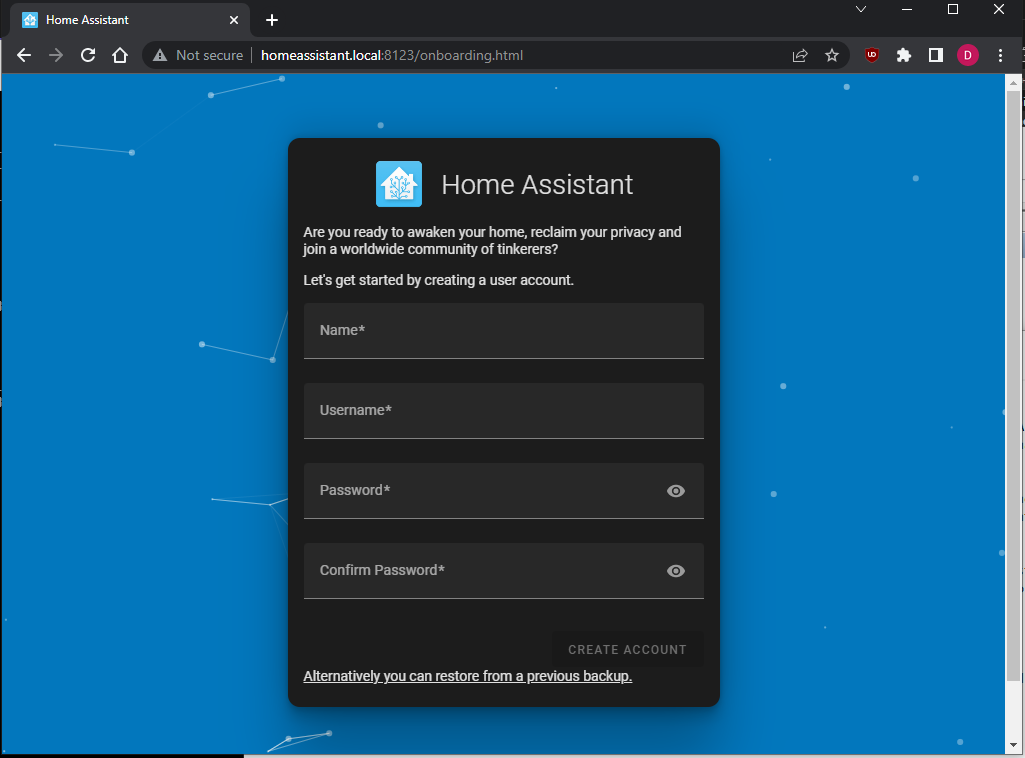The width and height of the screenshot is (1025, 758).
Task: Click the scrollbar up arrow
Action: click(1013, 83)
